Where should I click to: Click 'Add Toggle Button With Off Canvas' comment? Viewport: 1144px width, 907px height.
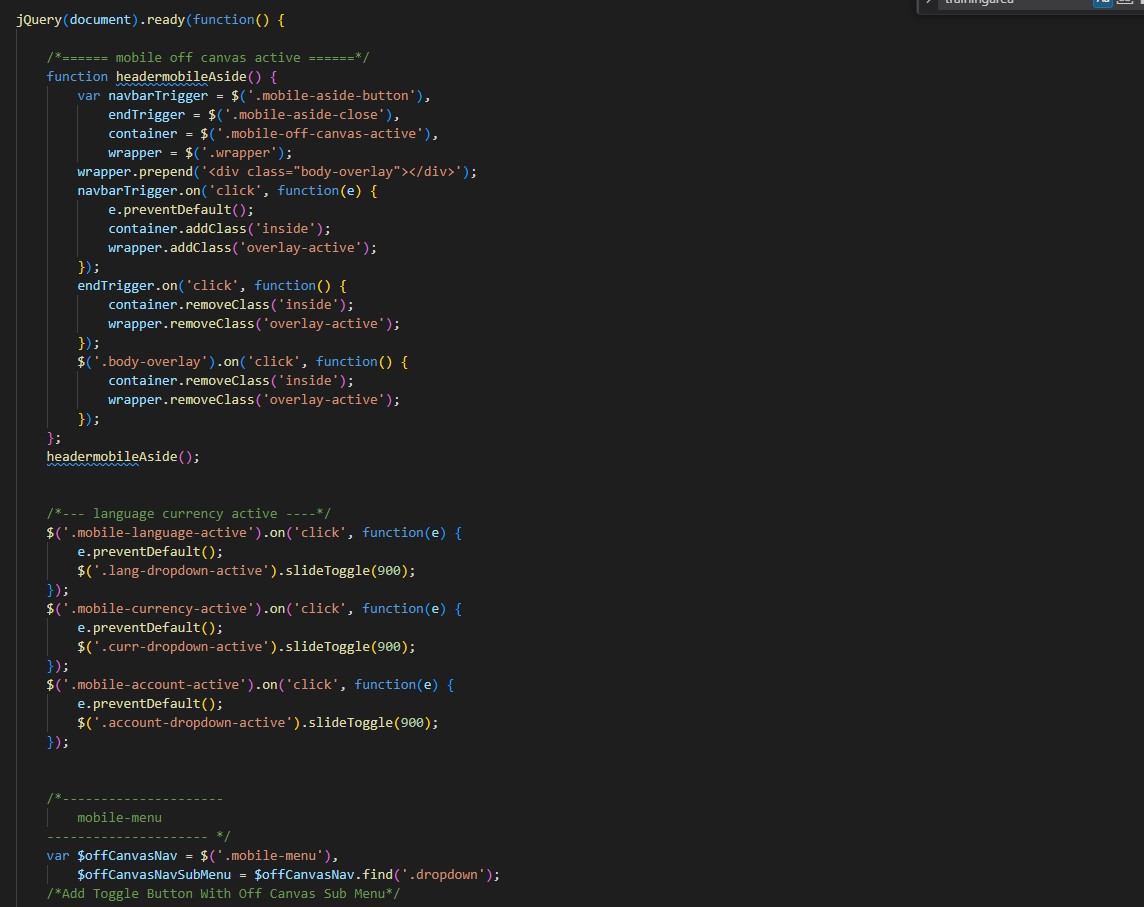point(223,894)
